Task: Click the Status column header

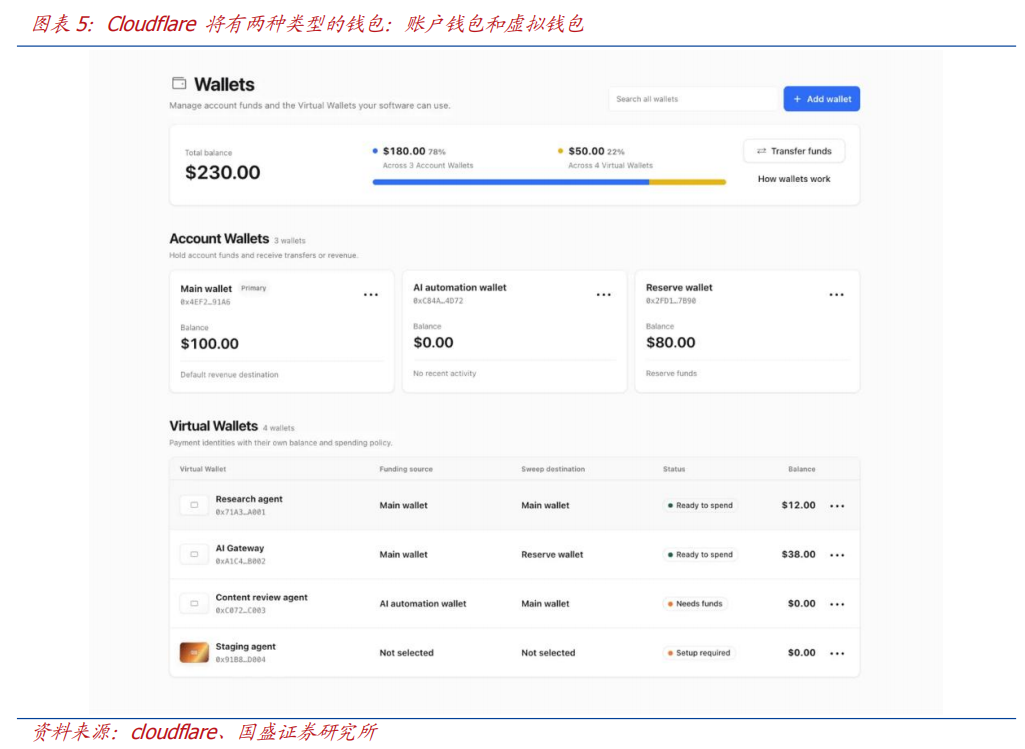Action: [x=674, y=469]
